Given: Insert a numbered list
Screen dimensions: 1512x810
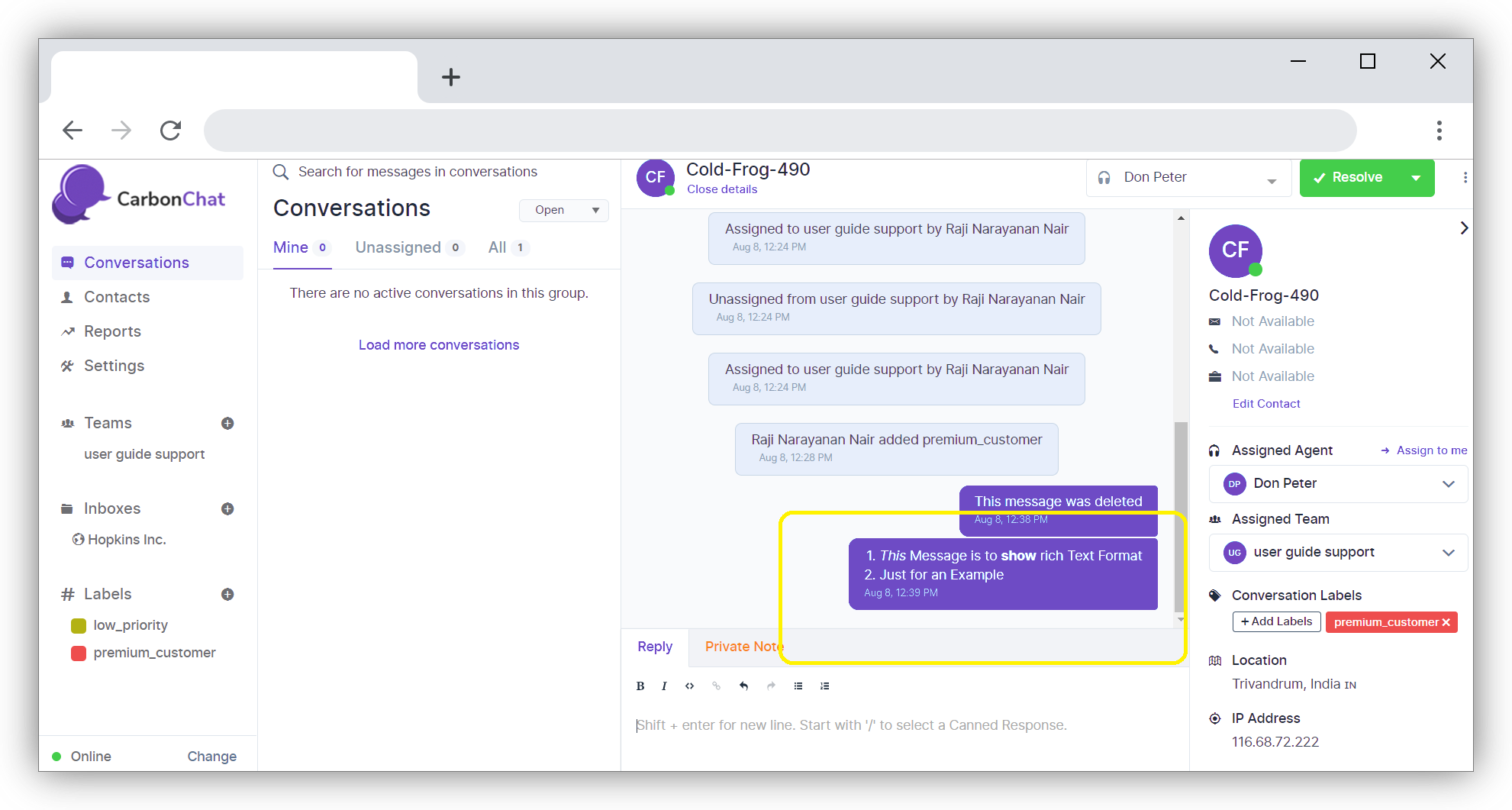Looking at the screenshot, I should (x=824, y=686).
